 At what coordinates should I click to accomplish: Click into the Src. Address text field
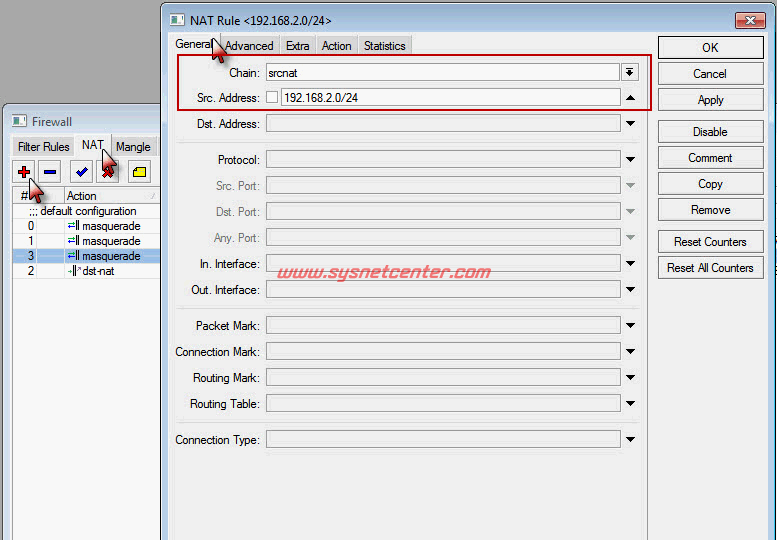(x=450, y=98)
